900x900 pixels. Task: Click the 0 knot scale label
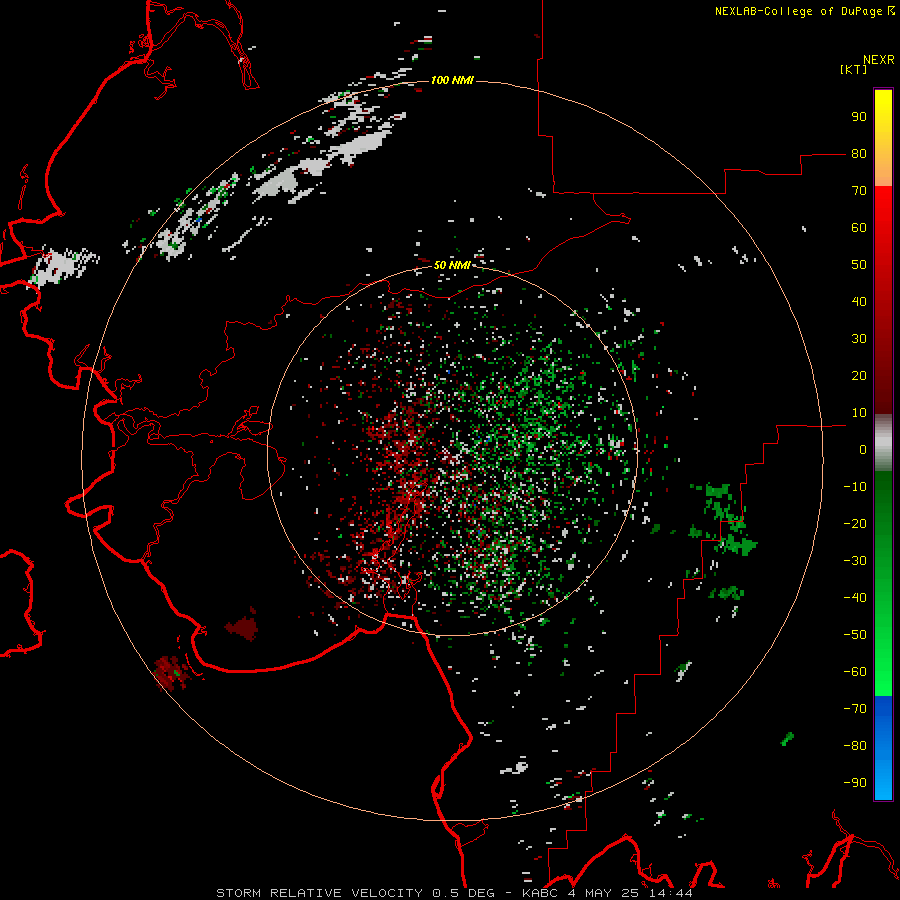coord(863,449)
